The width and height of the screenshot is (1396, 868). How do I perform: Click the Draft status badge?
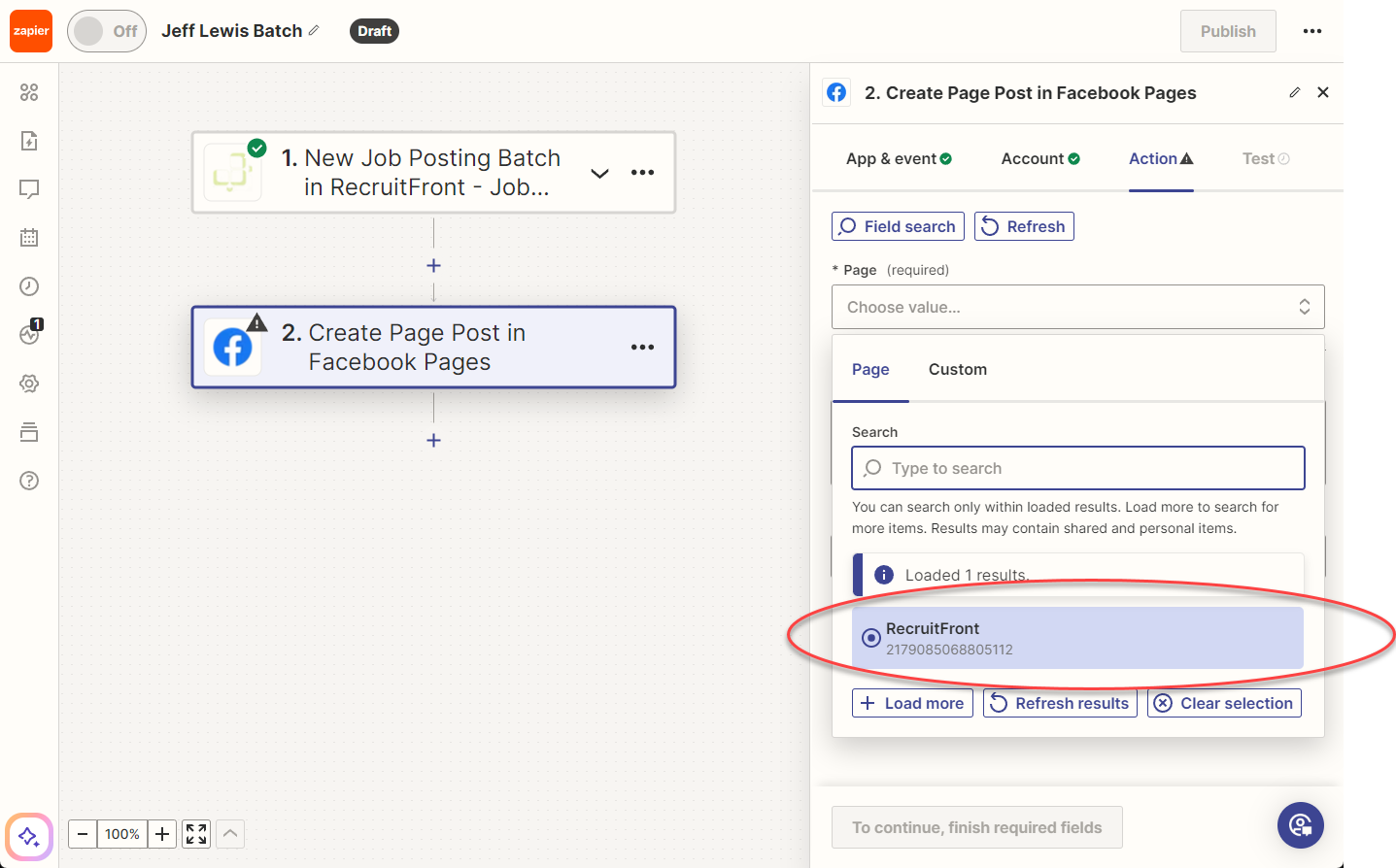(374, 31)
